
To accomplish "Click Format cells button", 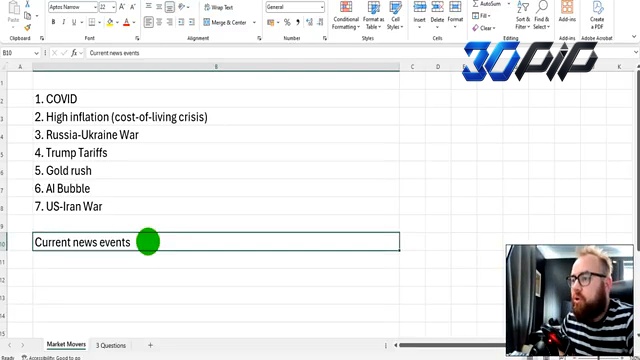I will (x=455, y=16).
